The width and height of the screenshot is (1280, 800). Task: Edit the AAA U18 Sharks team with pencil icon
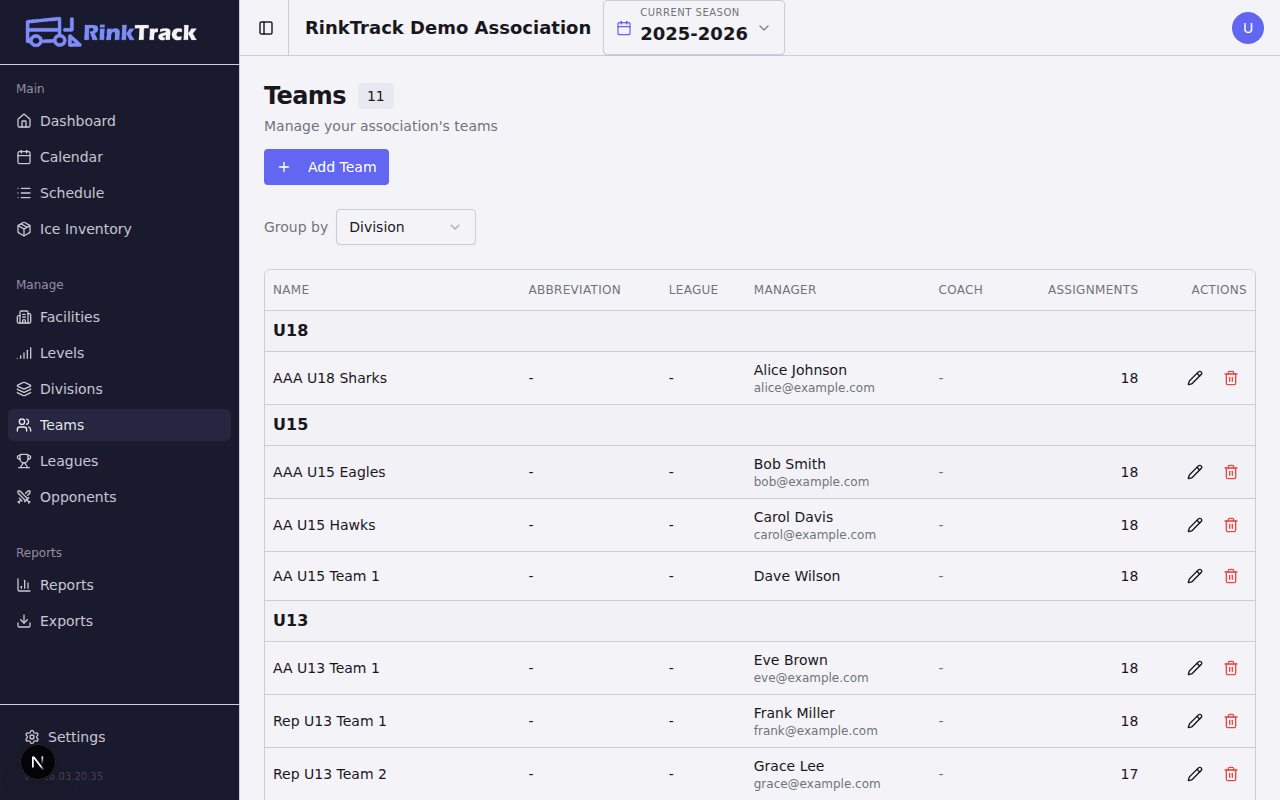(1195, 378)
